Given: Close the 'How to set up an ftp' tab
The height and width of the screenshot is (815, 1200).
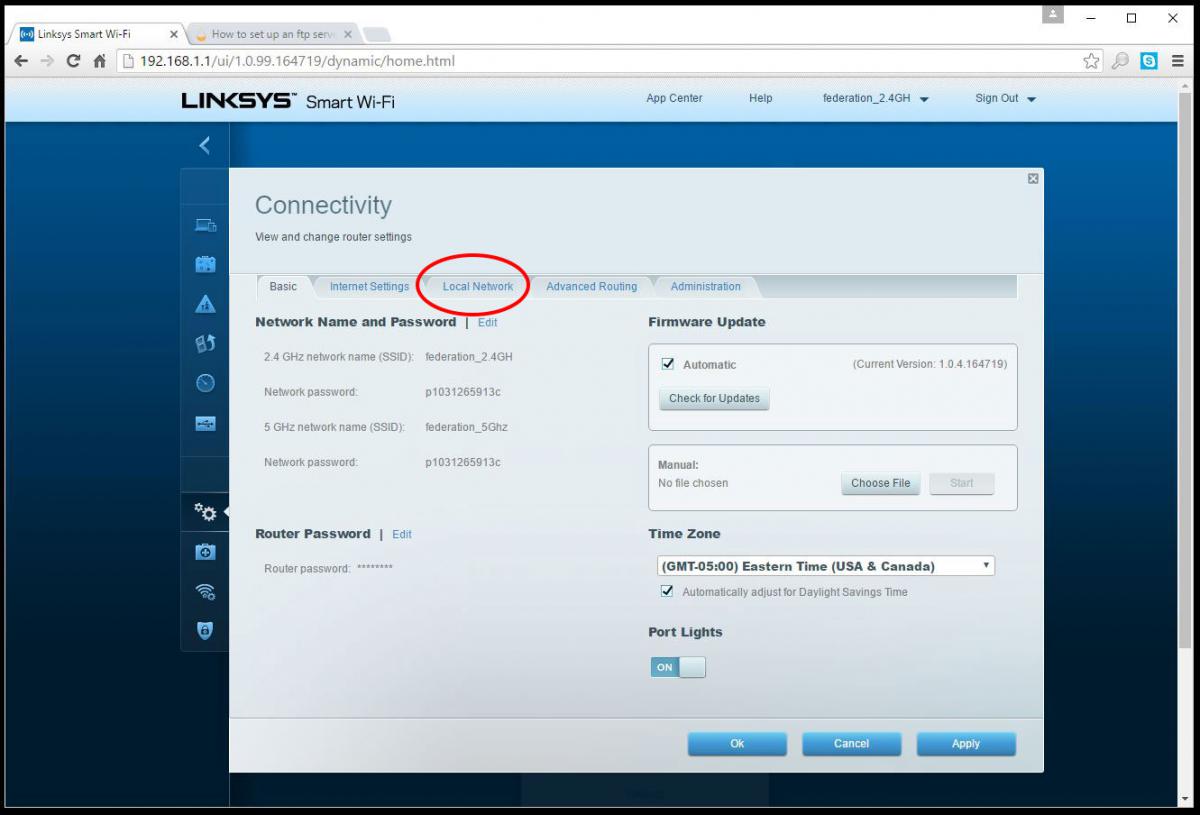Looking at the screenshot, I should click(x=348, y=34).
